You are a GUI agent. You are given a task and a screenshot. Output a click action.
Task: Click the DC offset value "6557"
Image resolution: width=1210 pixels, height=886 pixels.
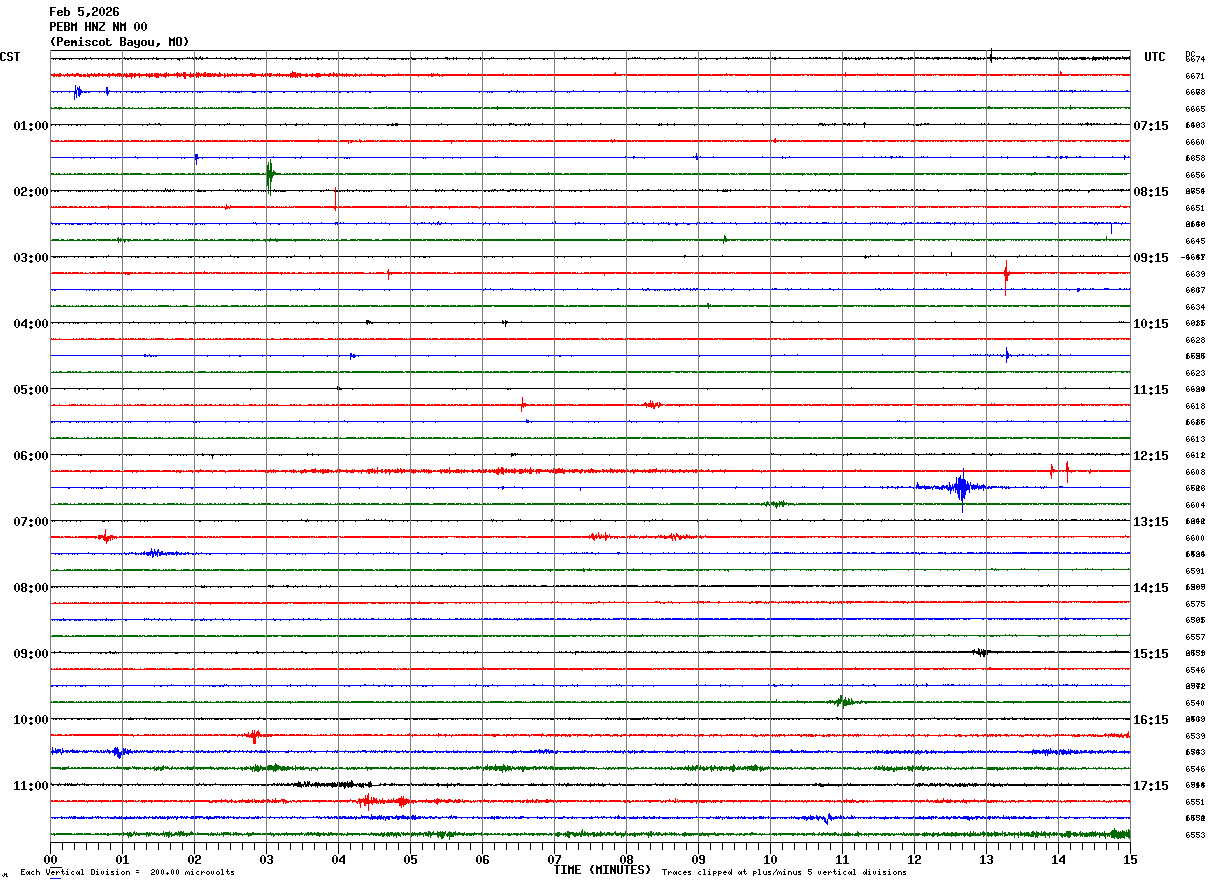coord(1194,637)
